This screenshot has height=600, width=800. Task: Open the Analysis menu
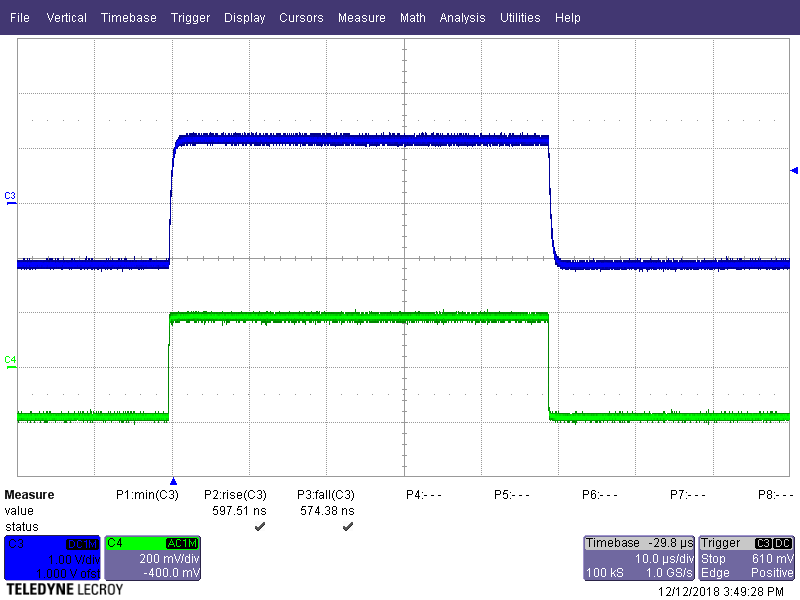462,18
